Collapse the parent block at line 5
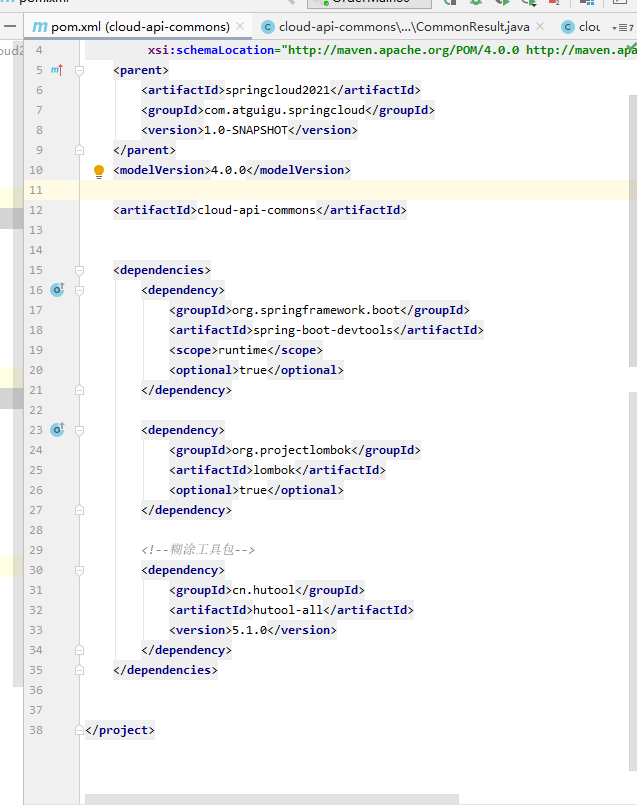This screenshot has width=637, height=805. coord(80,70)
